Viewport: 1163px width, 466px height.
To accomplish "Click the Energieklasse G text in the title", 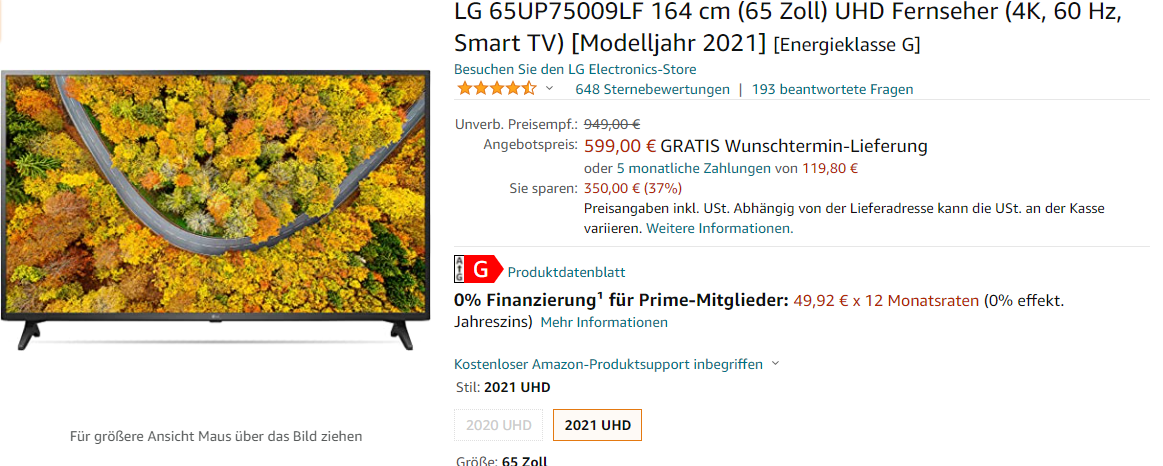I will (846, 45).
